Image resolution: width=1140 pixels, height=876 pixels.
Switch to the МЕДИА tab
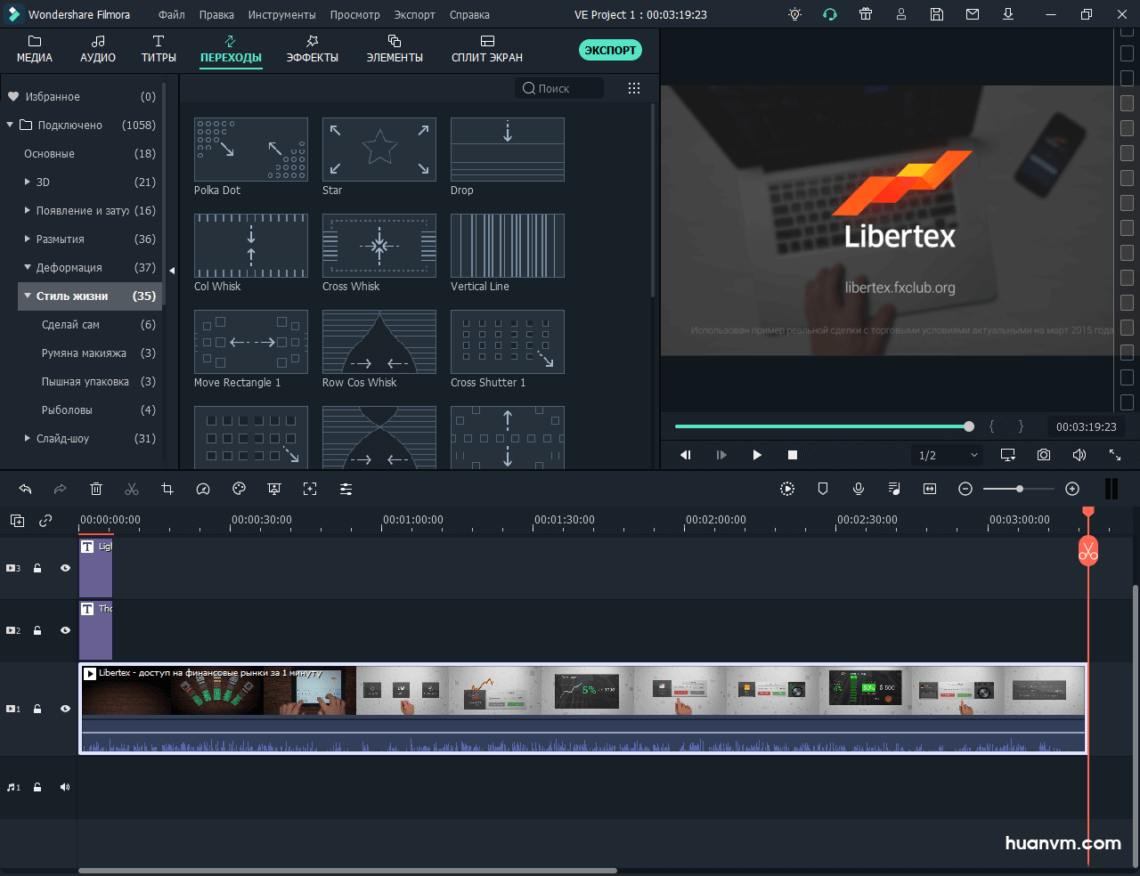tap(34, 49)
